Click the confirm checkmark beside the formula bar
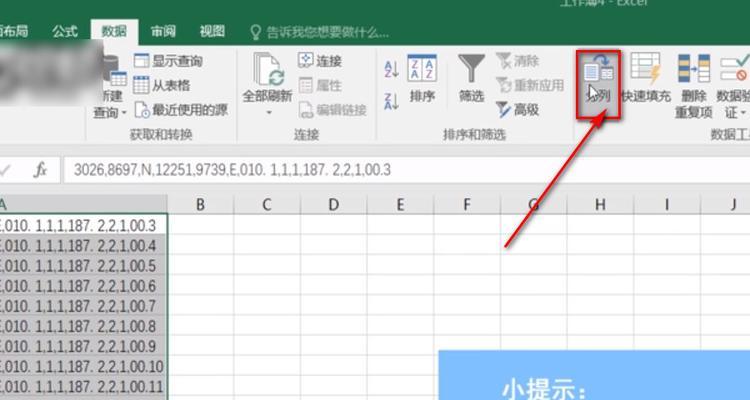This screenshot has width=750, height=400. [x=5, y=170]
